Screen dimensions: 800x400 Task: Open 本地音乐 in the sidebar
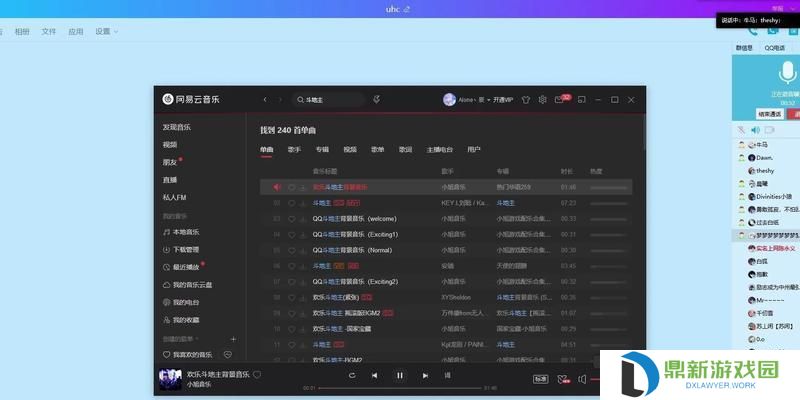click(181, 232)
